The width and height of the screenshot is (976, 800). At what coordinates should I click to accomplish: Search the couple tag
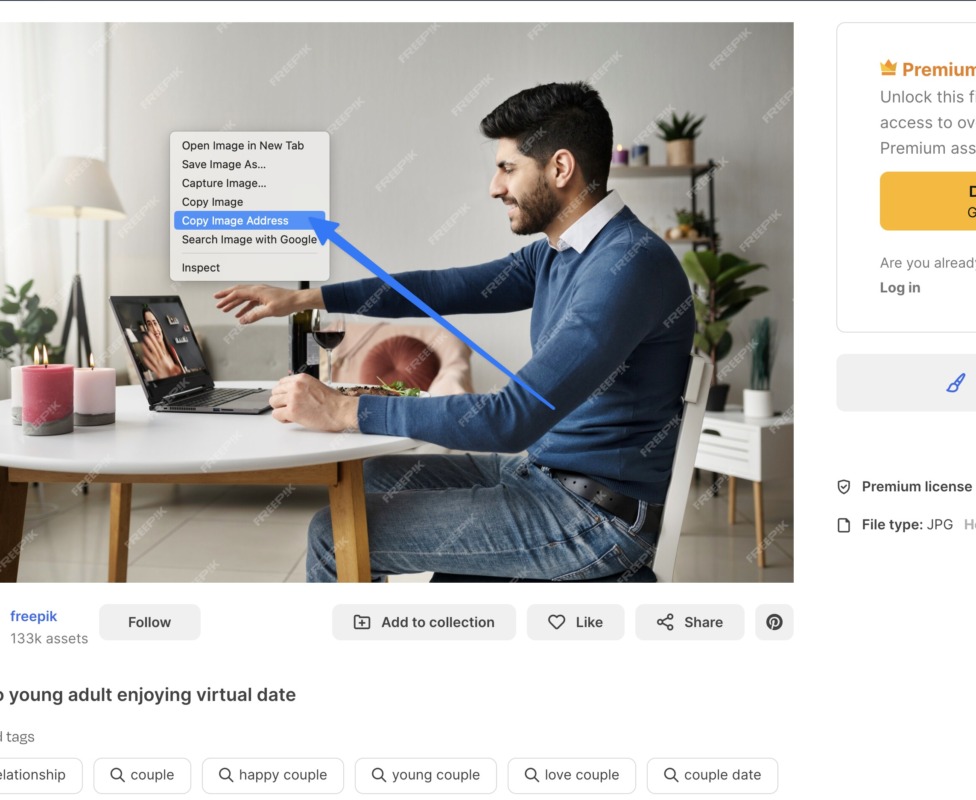click(x=142, y=775)
